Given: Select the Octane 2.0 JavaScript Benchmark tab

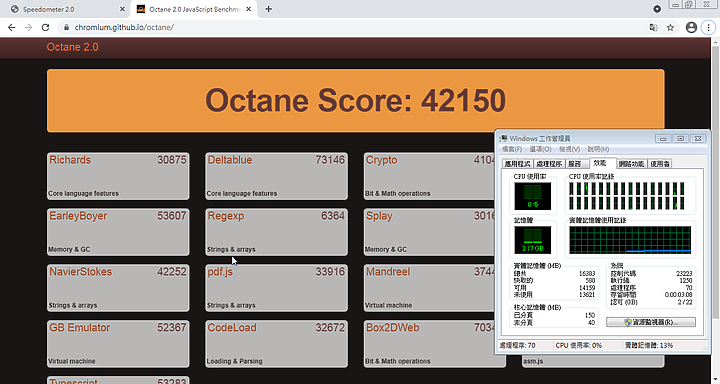Looking at the screenshot, I should tap(193, 9).
